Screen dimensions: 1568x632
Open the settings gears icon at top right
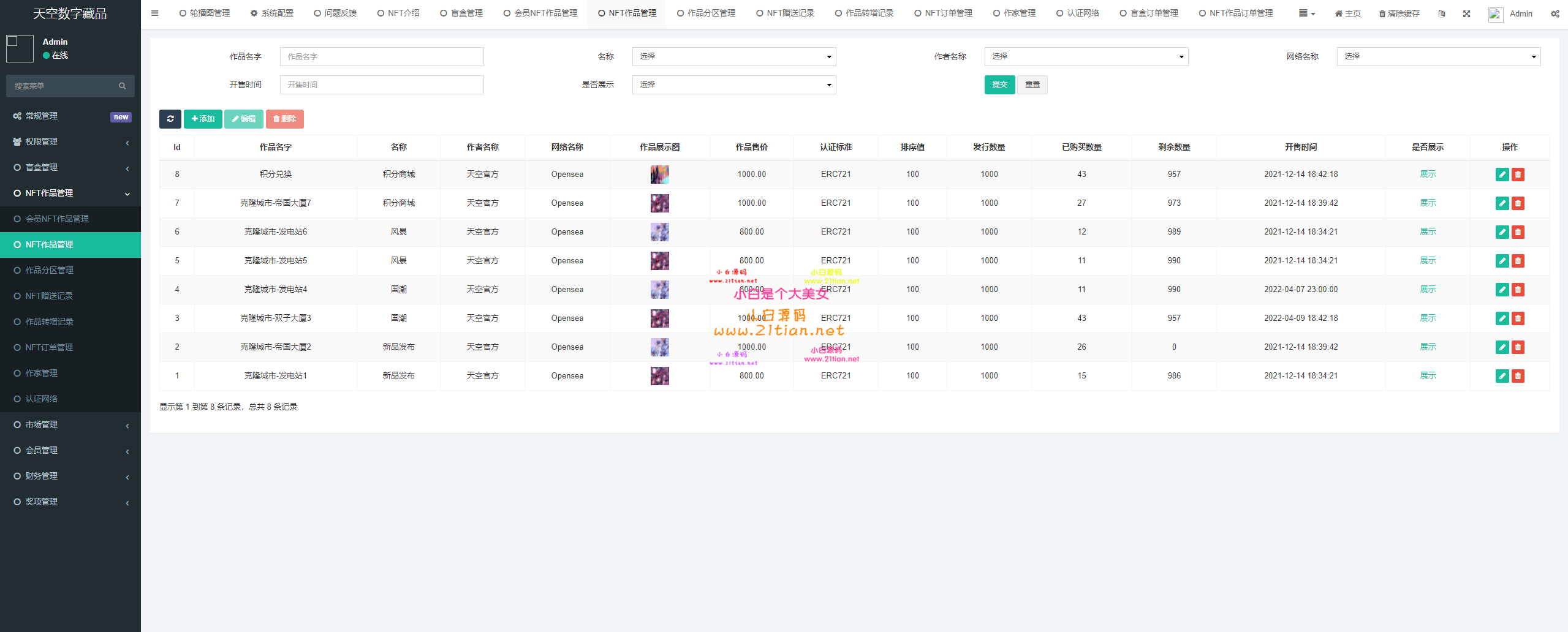point(1555,13)
